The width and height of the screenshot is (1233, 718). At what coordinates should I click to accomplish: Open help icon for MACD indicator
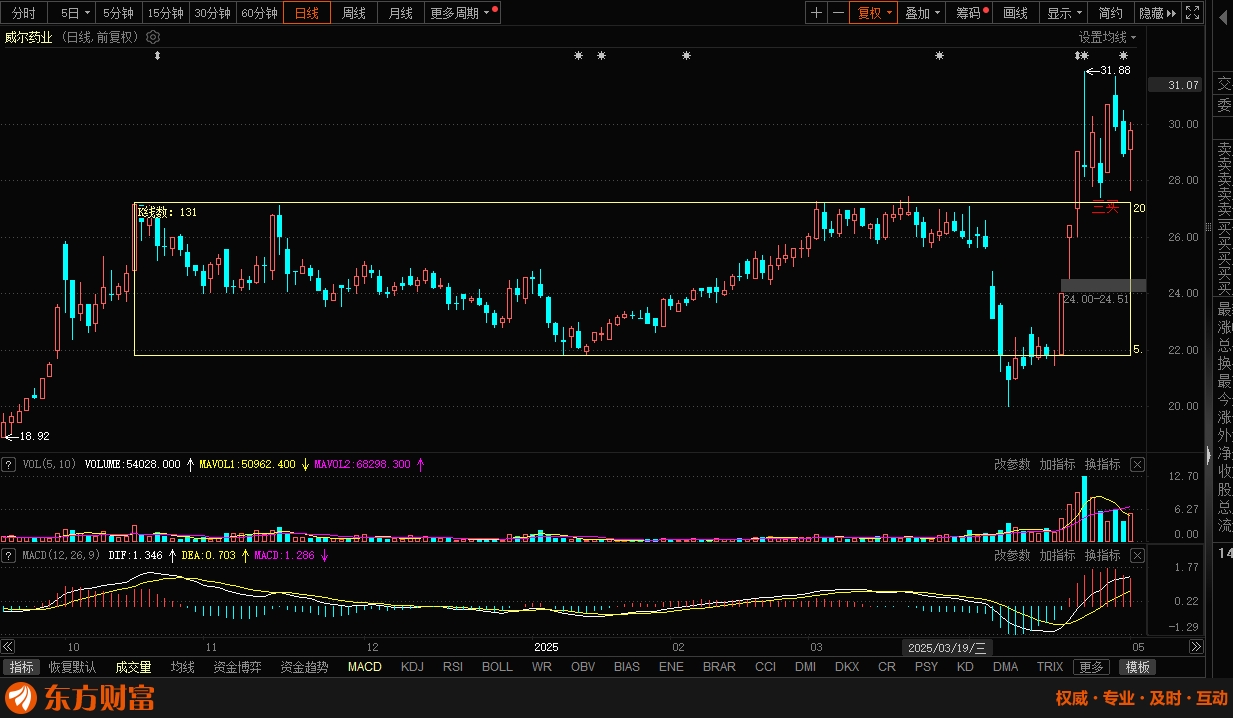point(9,554)
